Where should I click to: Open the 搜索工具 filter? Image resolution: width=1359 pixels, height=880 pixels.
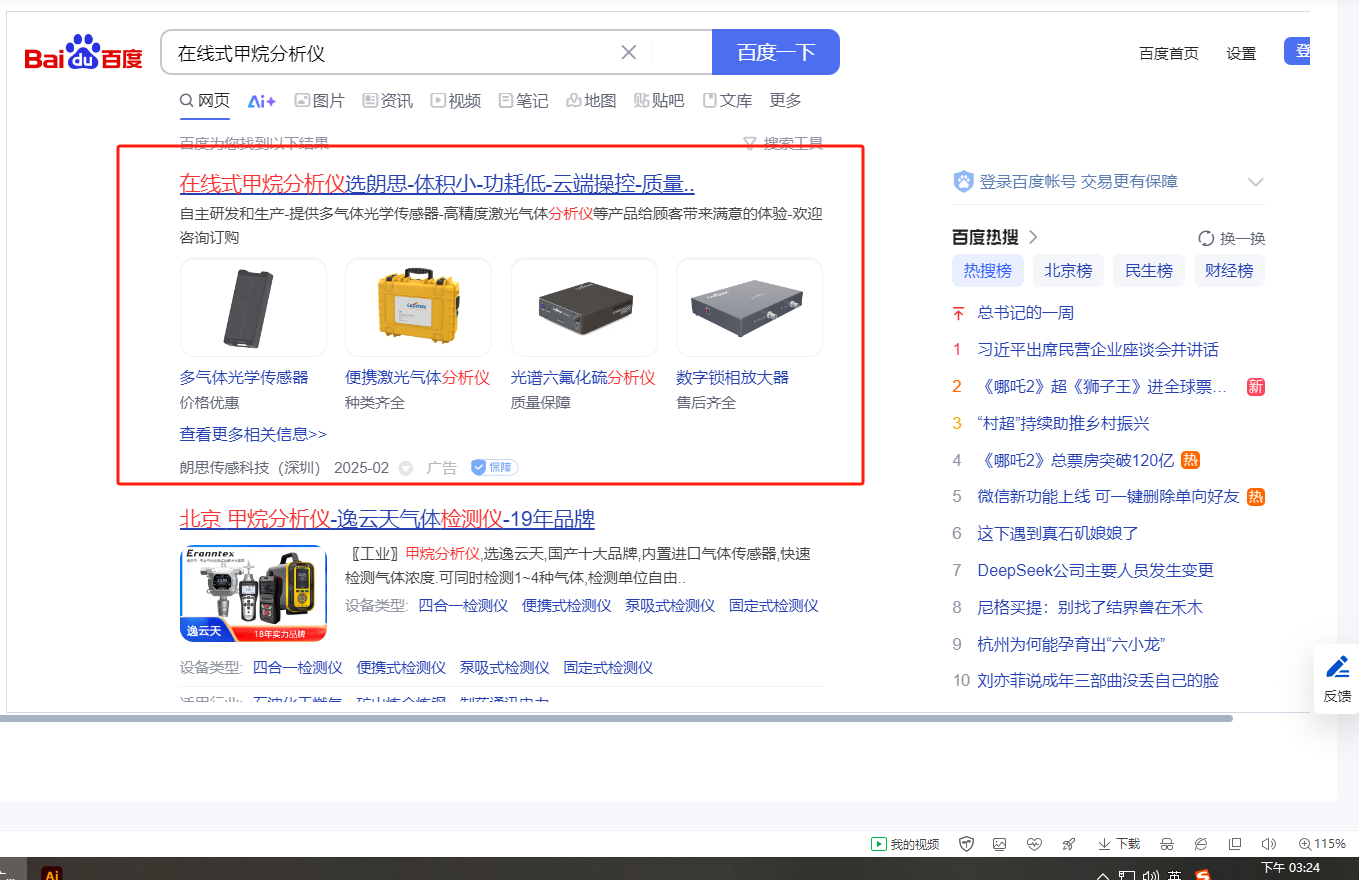tap(784, 143)
